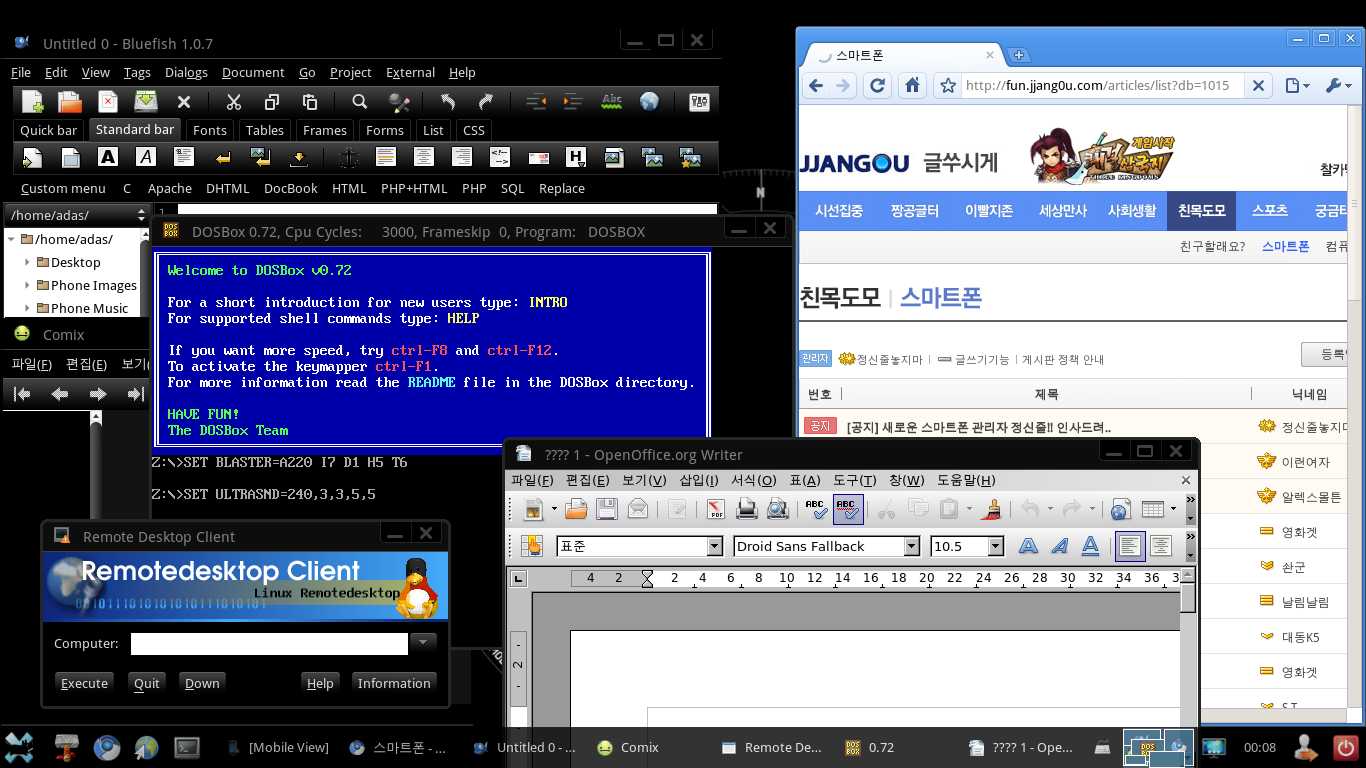The image size is (1366, 768).
Task: Open font size 10.5 dropdown
Action: [x=995, y=546]
